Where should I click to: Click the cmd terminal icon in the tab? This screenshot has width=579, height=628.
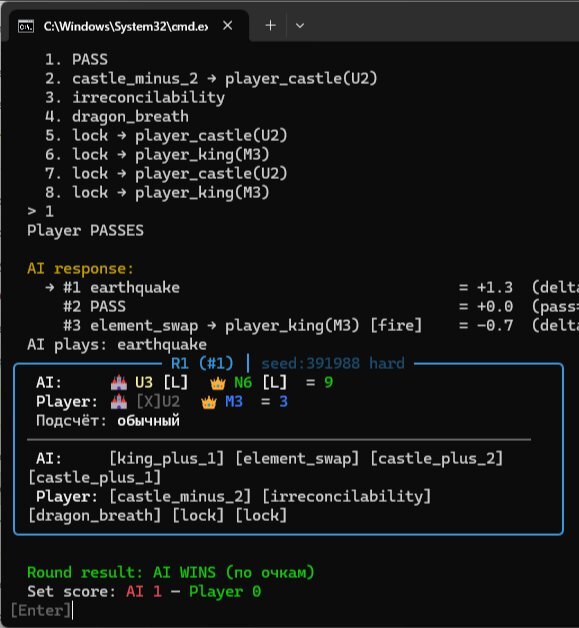(x=26, y=26)
